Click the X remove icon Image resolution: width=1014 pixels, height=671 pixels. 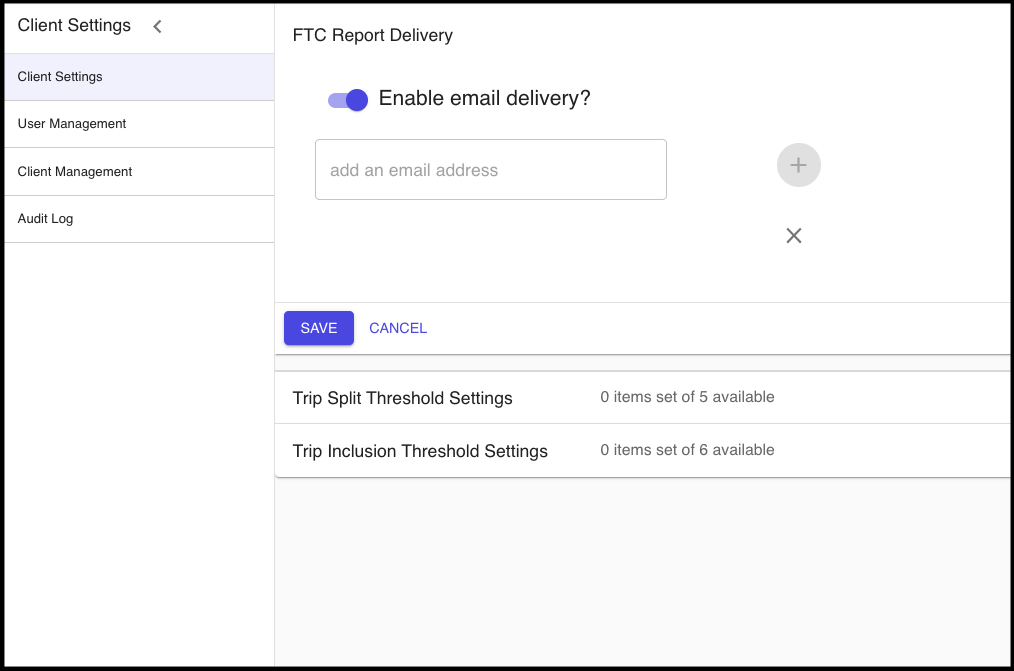point(794,236)
